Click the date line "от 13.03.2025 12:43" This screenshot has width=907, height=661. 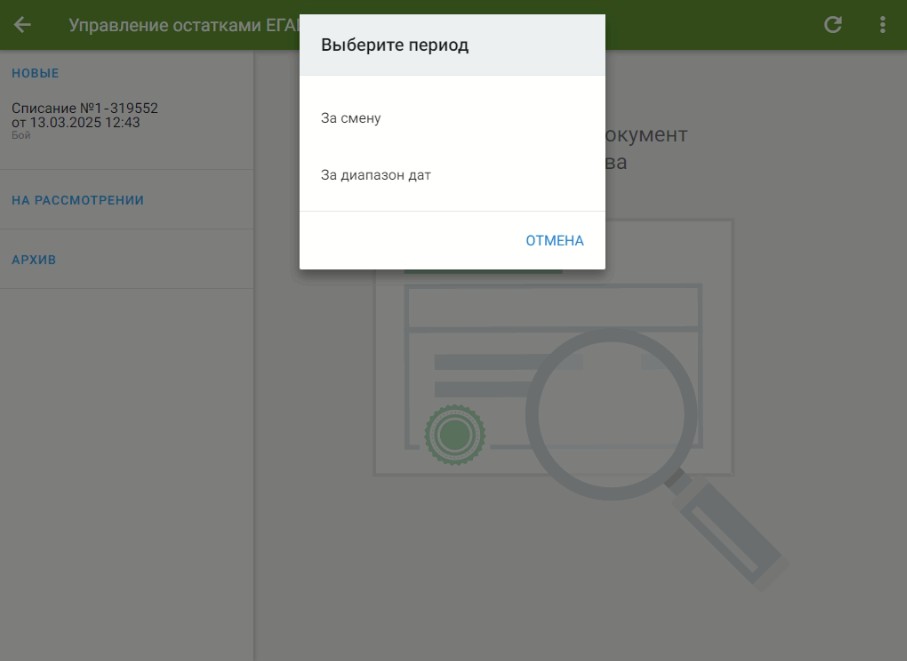point(76,123)
